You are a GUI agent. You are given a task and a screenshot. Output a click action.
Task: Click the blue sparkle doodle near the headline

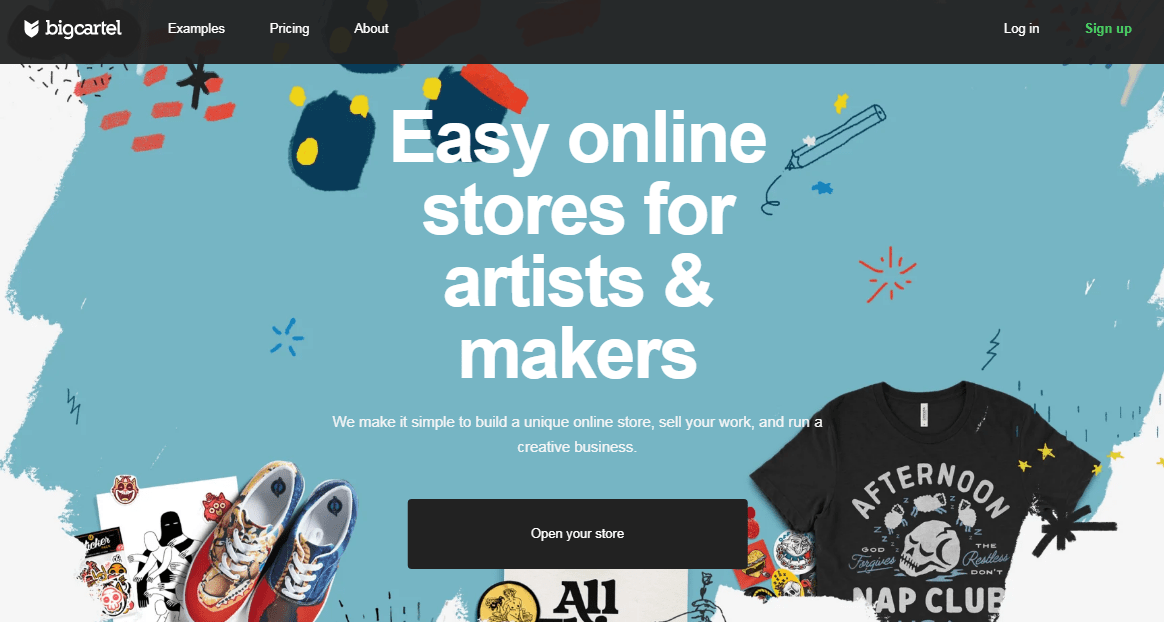(287, 338)
